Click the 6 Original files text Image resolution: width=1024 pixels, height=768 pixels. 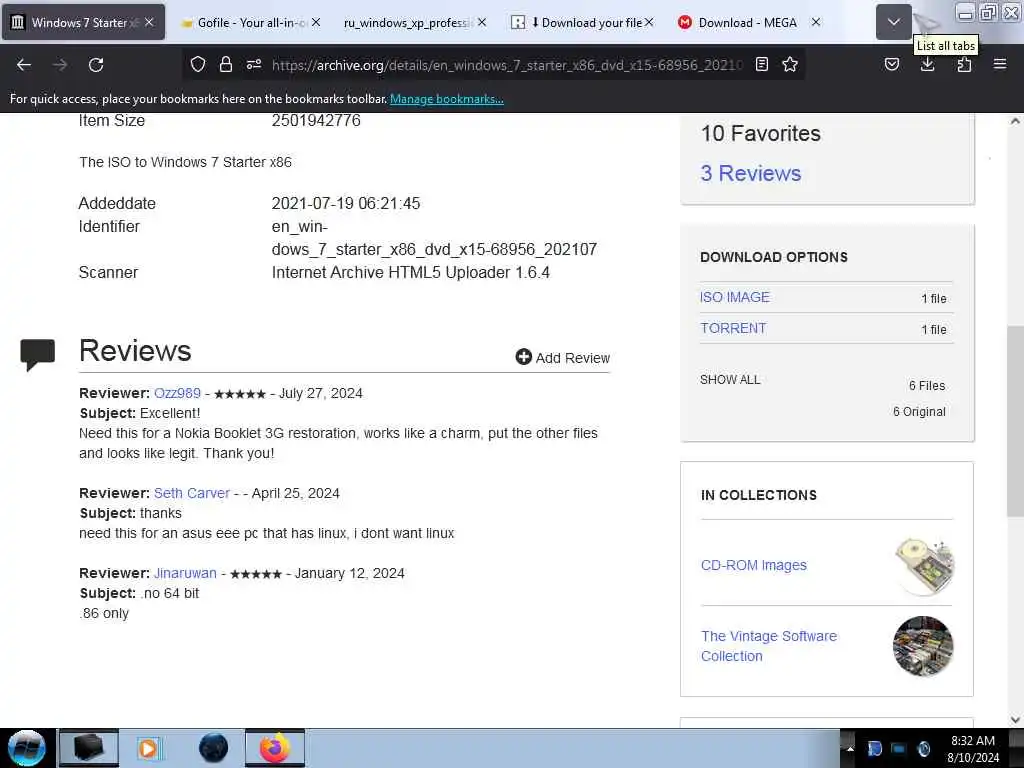tap(919, 411)
